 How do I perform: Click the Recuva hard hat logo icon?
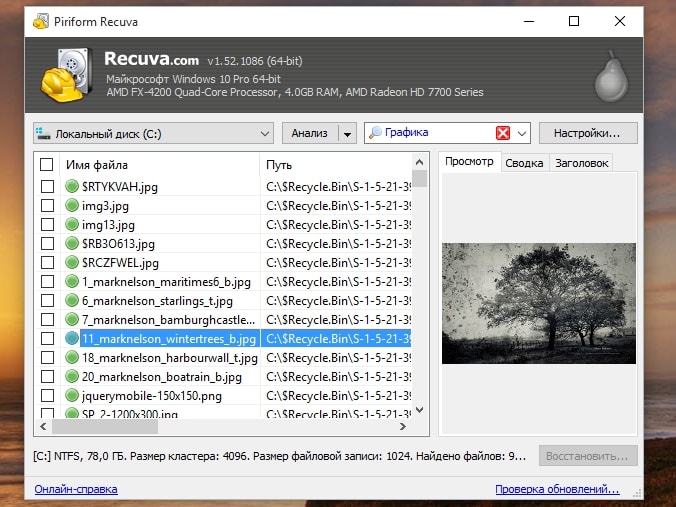coord(67,75)
